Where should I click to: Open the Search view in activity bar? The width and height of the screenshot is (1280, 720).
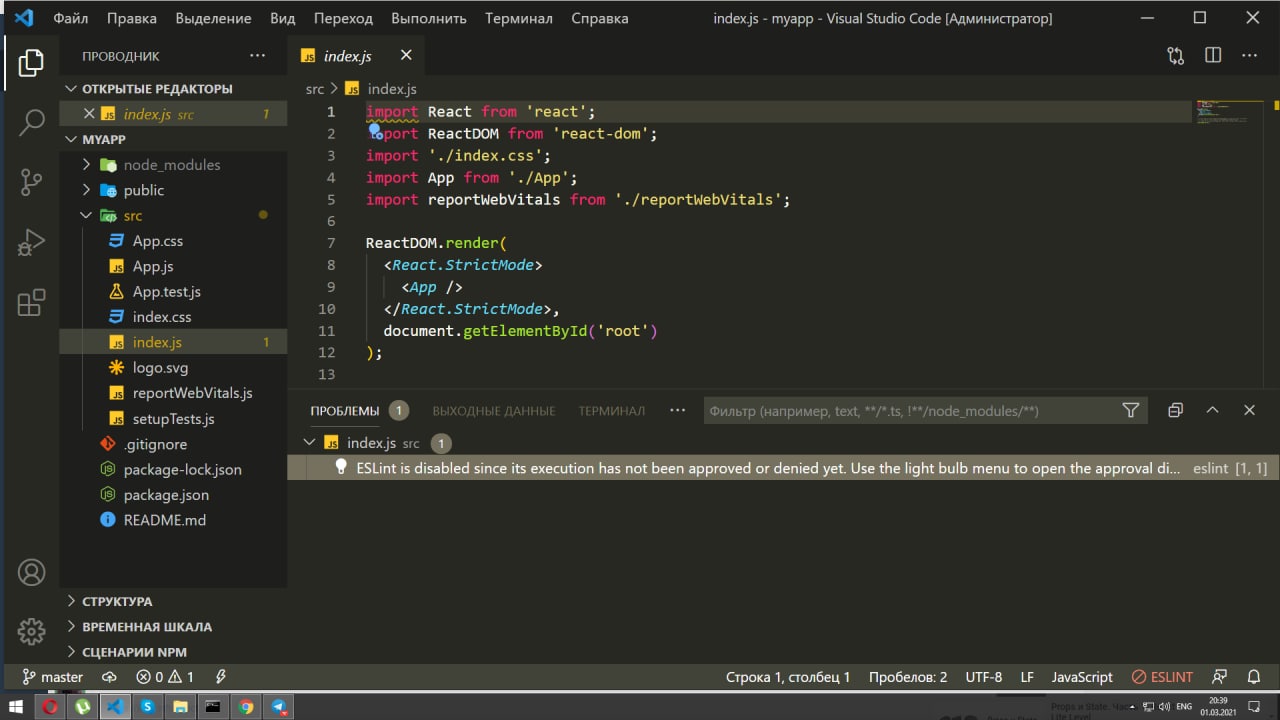point(31,122)
